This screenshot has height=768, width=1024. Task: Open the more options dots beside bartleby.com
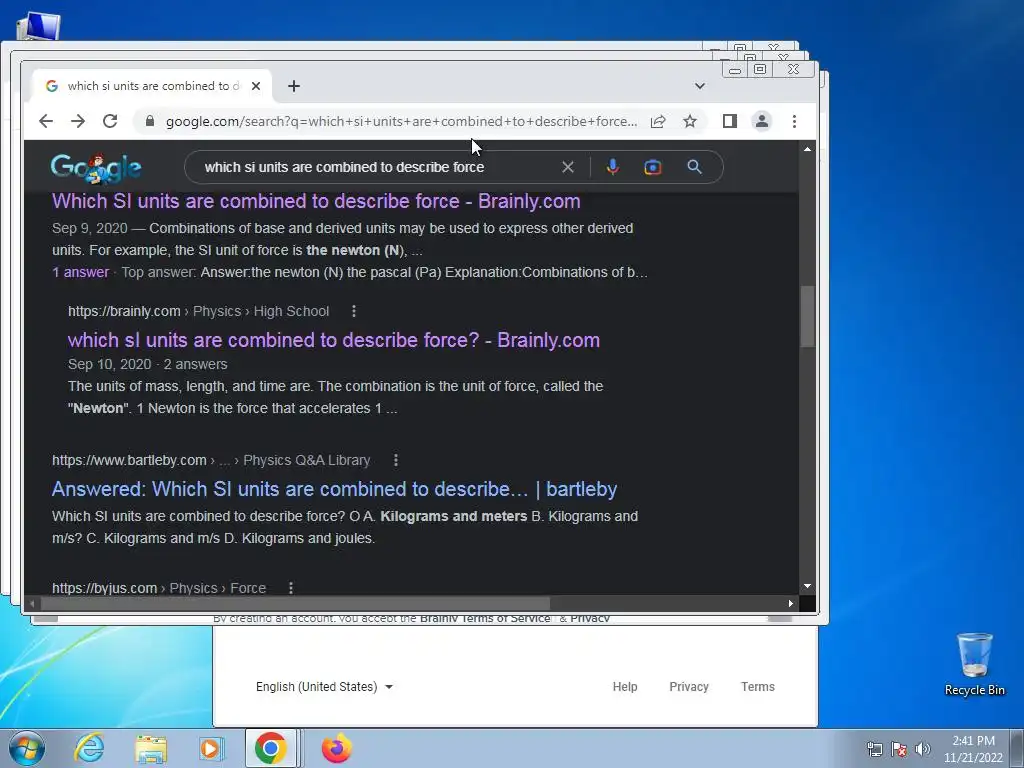pyautogui.click(x=396, y=460)
